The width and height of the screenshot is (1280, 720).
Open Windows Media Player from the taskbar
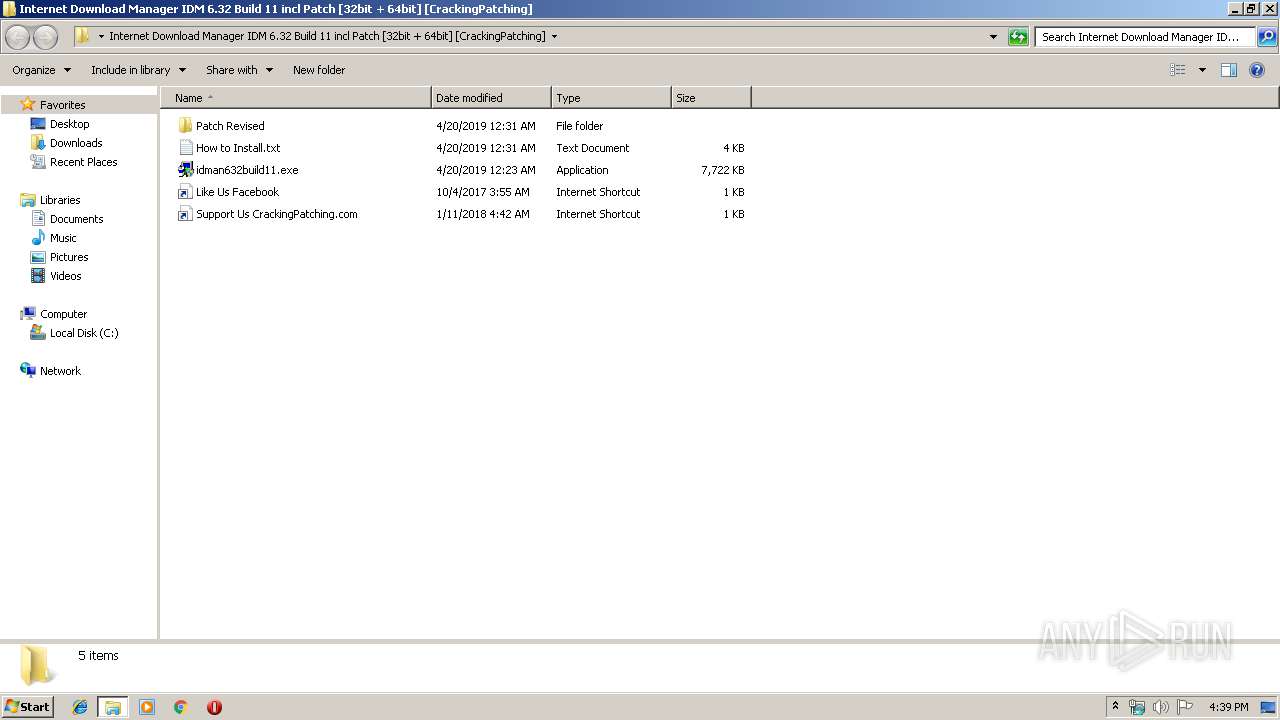[147, 707]
